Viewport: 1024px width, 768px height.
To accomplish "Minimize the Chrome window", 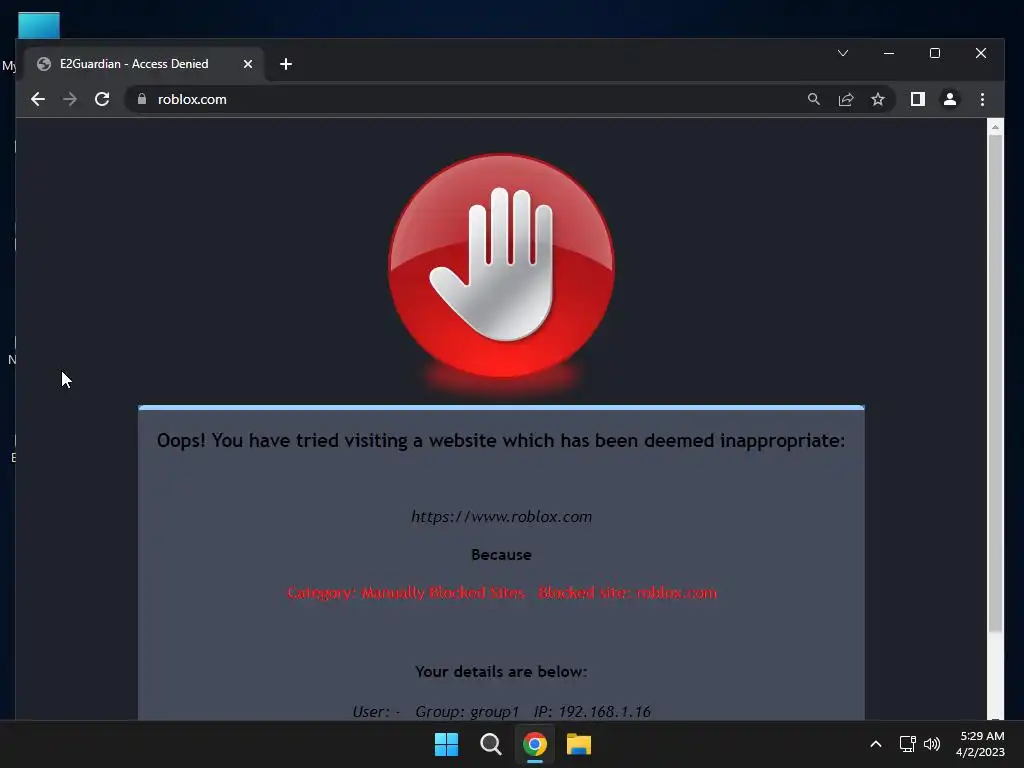I will (889, 53).
